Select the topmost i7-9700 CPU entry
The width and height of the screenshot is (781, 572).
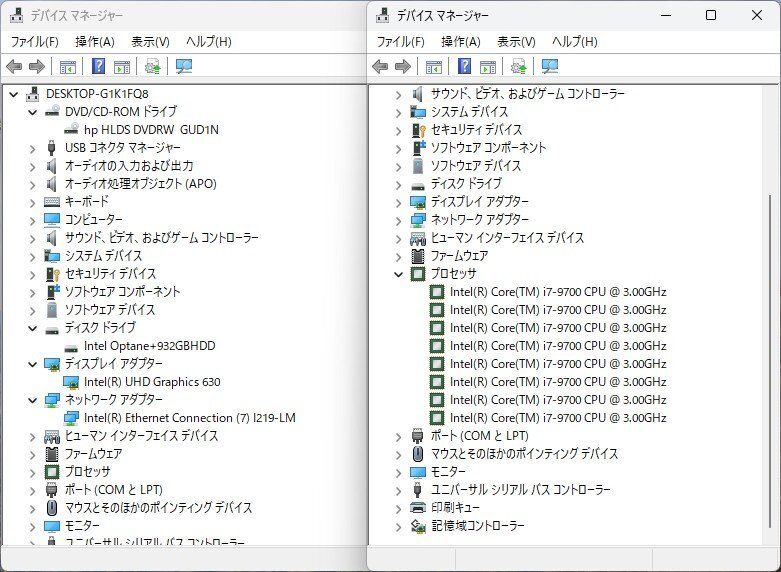click(x=557, y=292)
